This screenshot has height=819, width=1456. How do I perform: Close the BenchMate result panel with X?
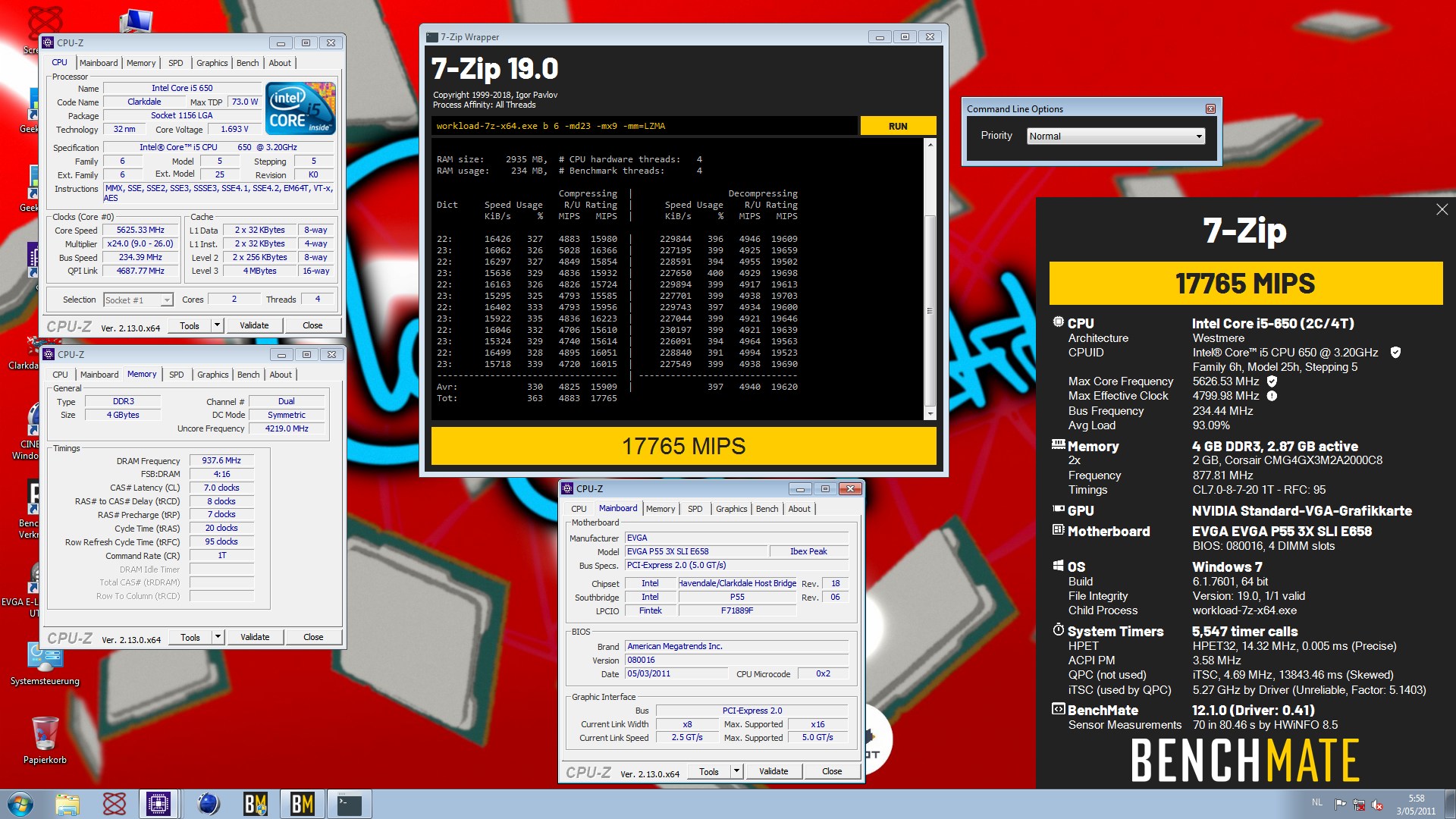coord(1442,209)
